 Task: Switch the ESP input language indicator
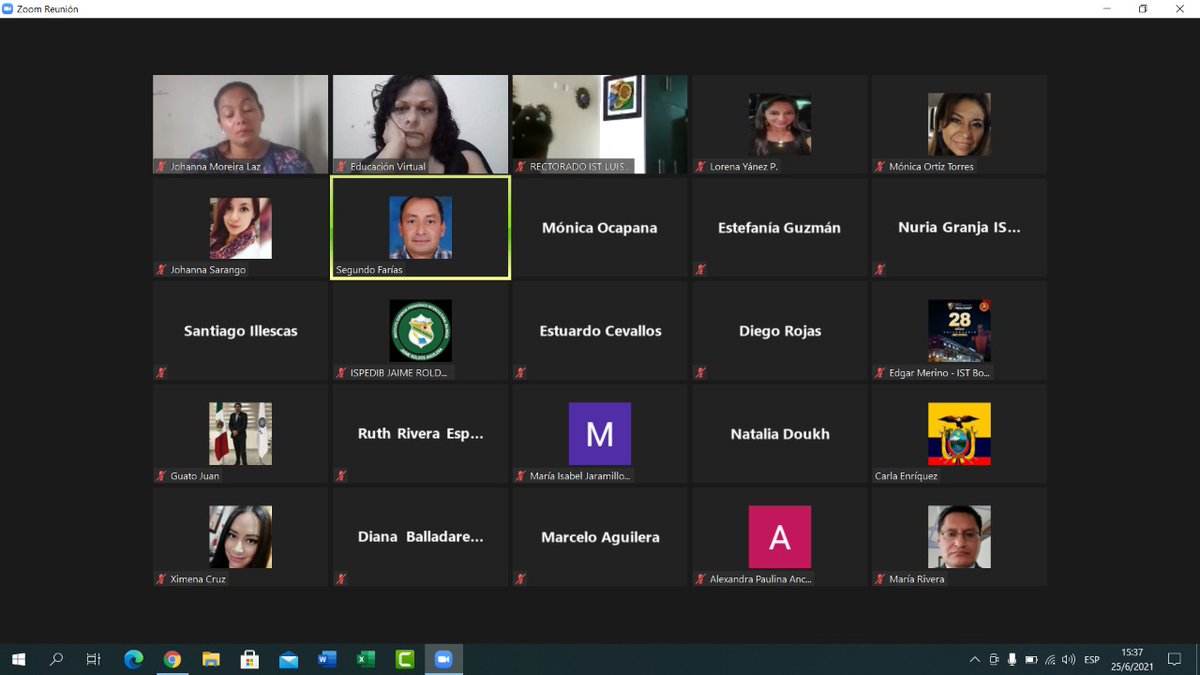point(1092,660)
